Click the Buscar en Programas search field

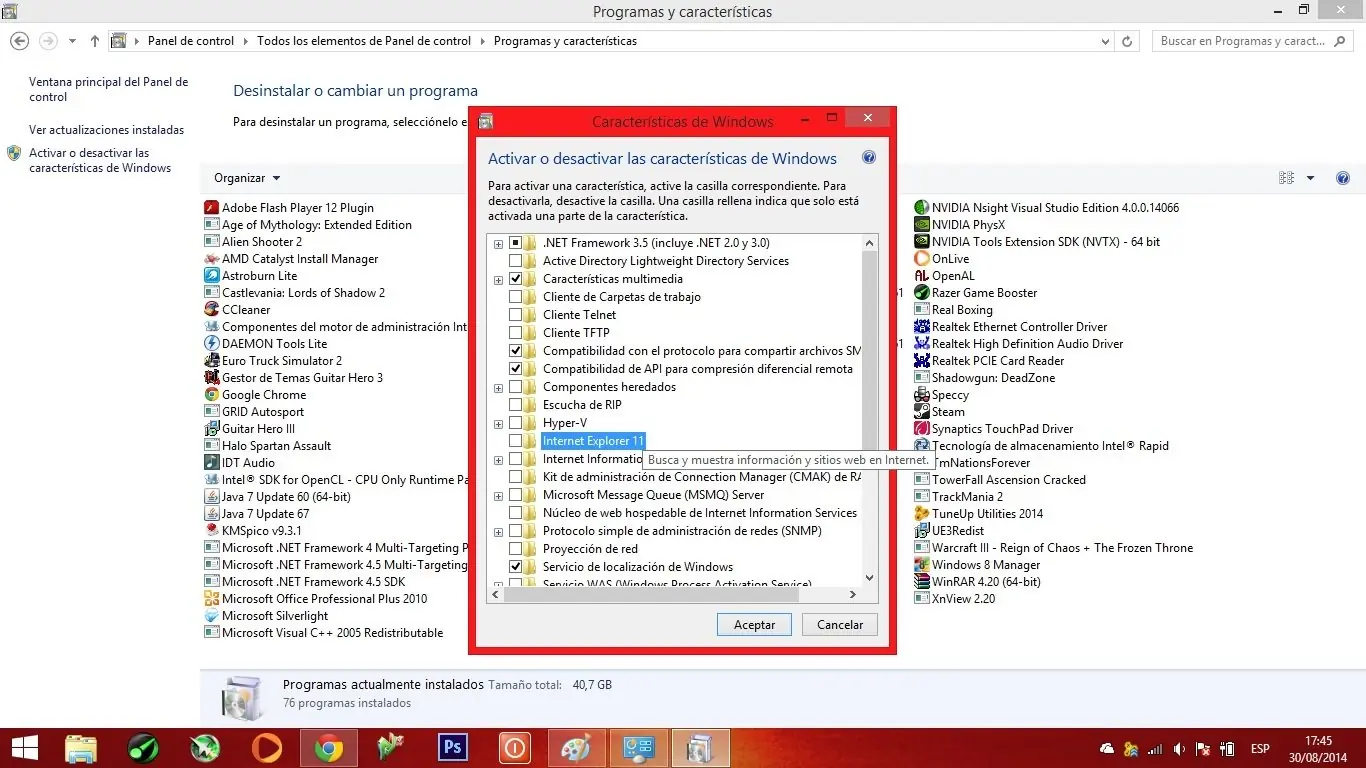click(1253, 41)
